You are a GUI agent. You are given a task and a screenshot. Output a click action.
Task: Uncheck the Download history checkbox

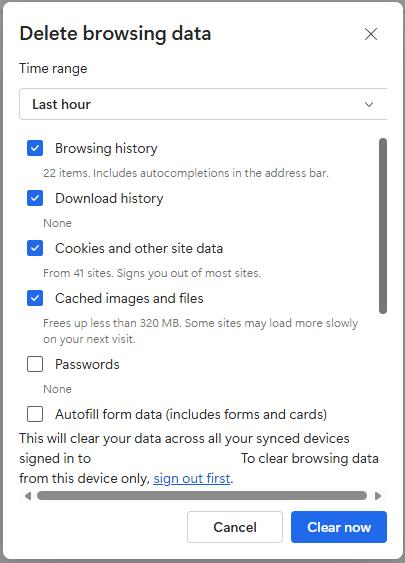click(x=35, y=198)
